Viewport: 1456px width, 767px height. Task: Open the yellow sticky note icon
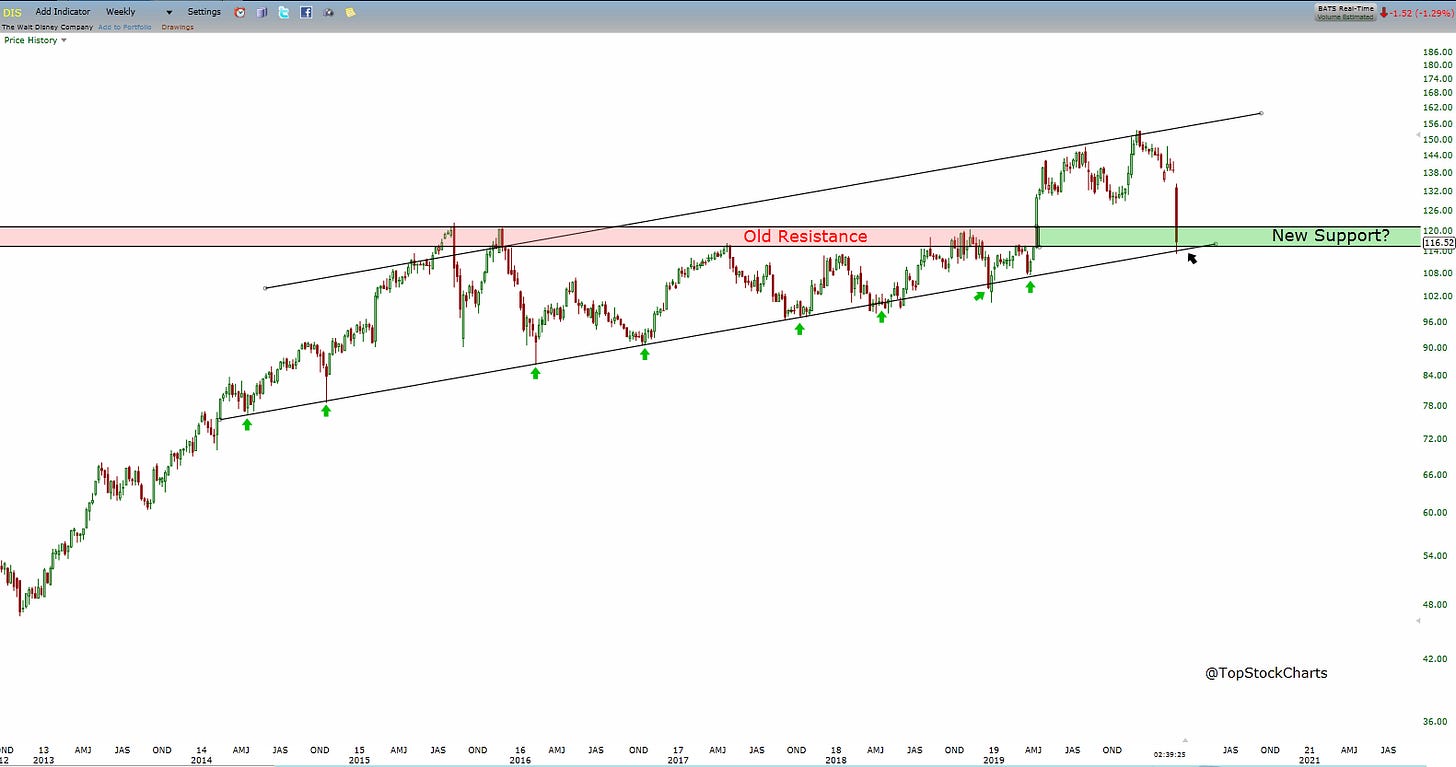[x=350, y=12]
